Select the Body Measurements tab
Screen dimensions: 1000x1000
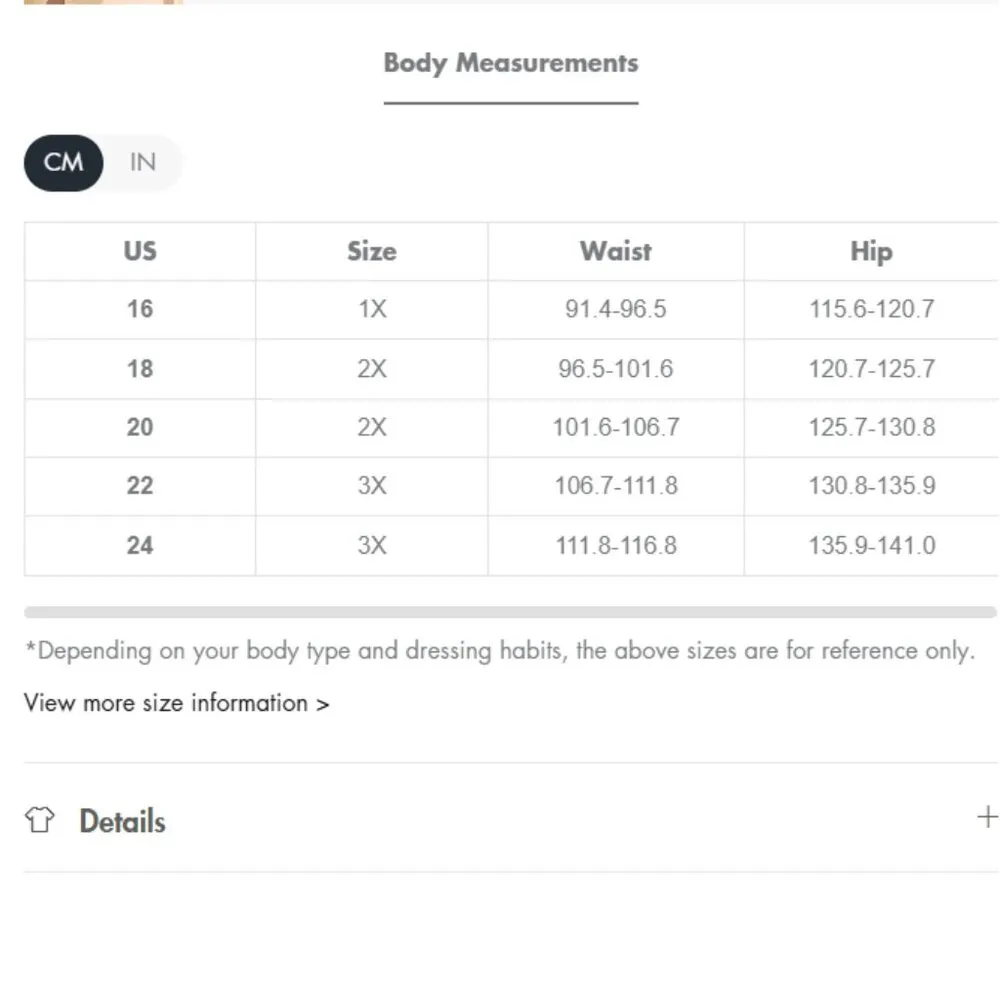coord(510,63)
